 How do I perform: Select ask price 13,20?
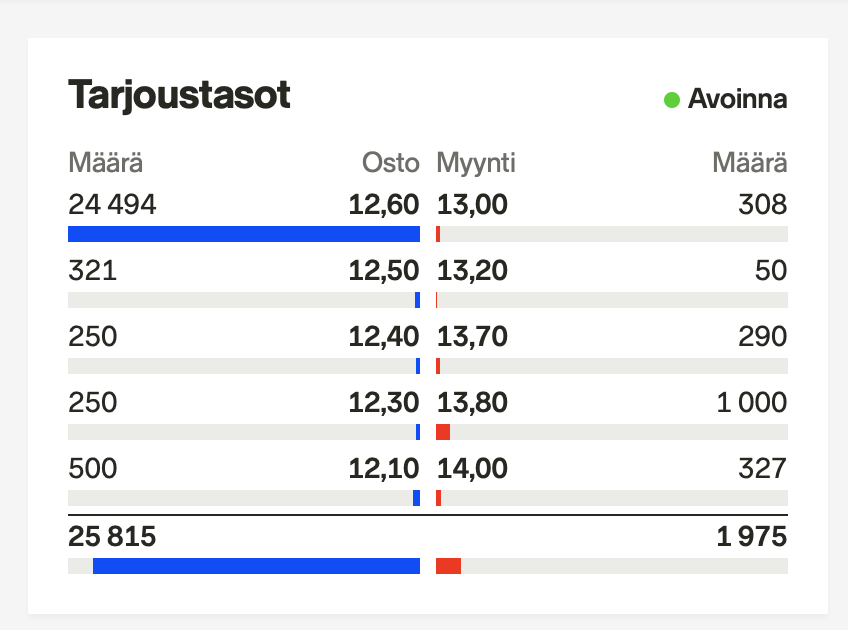(x=472, y=270)
